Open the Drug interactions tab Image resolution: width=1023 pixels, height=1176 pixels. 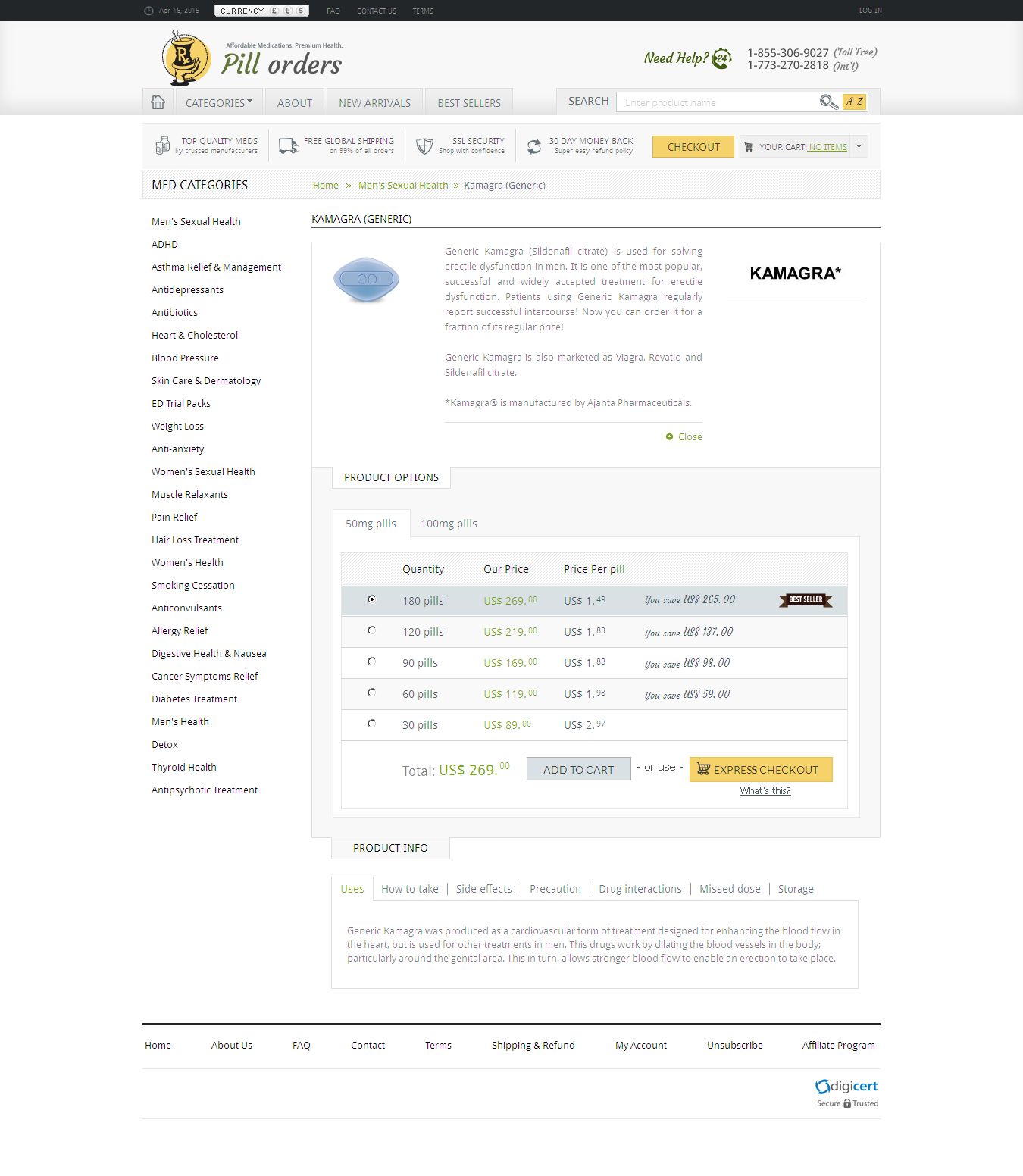640,889
